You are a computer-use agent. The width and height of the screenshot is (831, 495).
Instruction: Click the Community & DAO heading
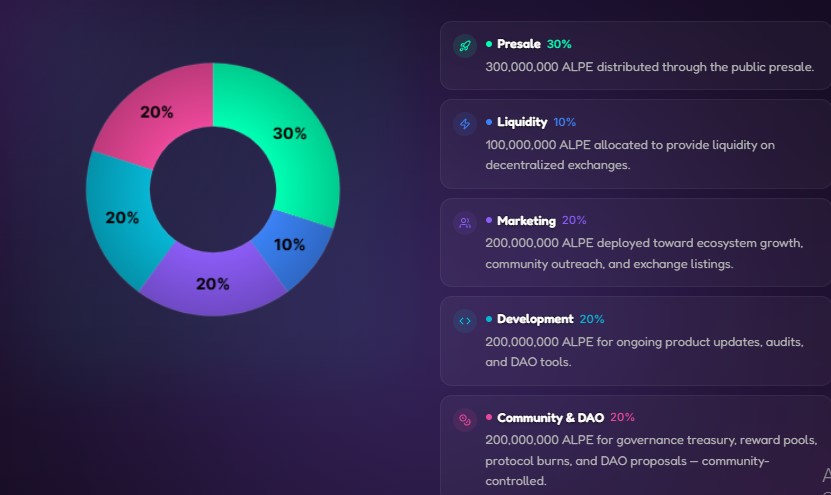click(x=550, y=418)
